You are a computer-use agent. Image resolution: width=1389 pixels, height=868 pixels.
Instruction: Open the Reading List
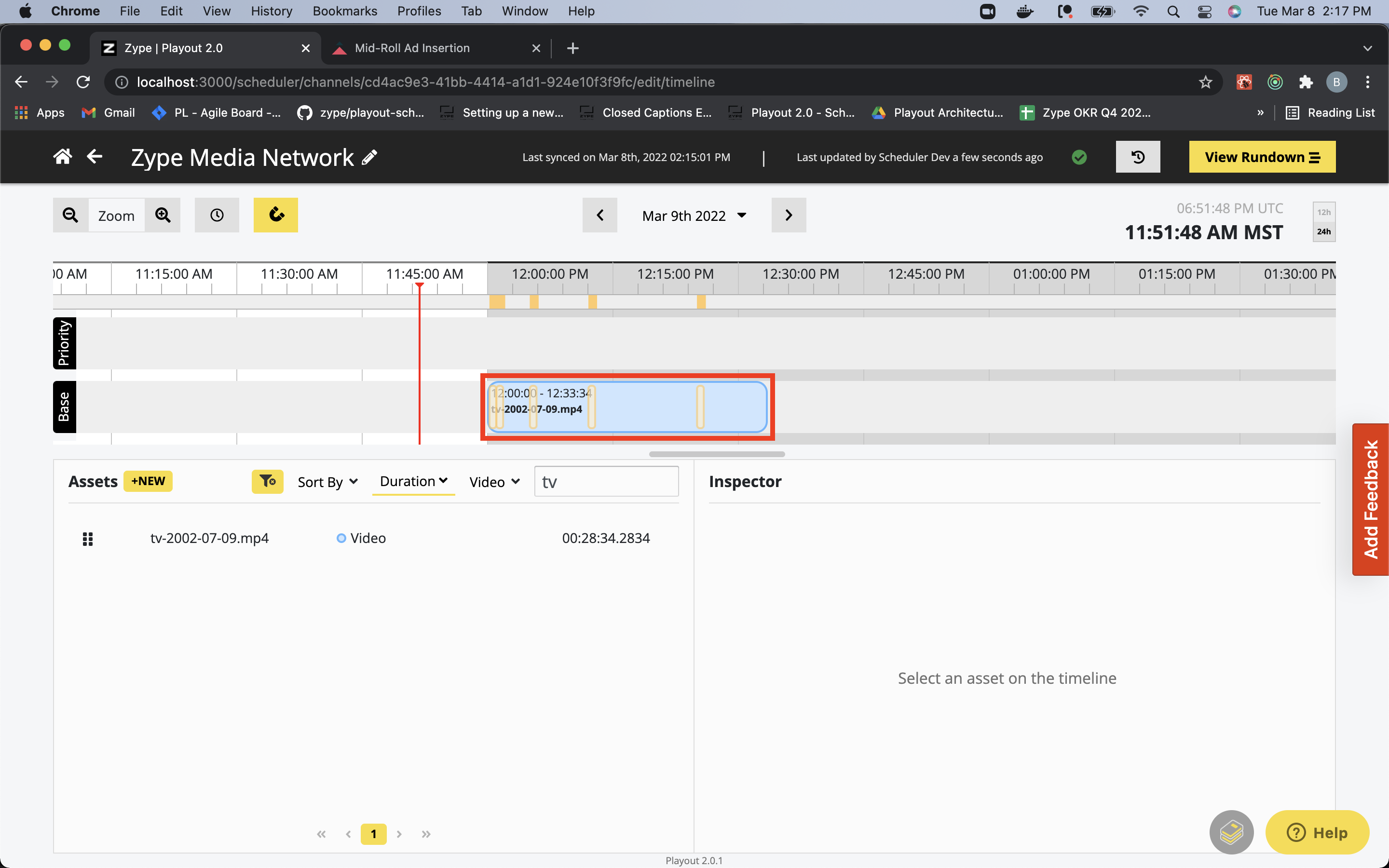coord(1330,112)
